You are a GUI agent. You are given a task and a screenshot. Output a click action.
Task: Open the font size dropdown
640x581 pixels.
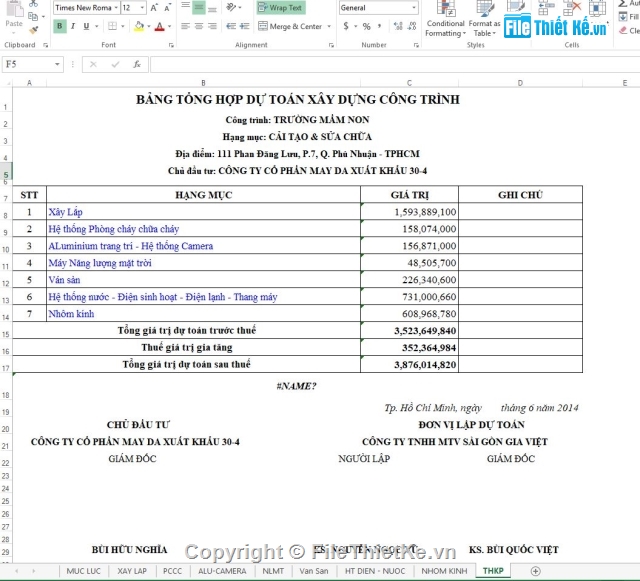pos(142,7)
